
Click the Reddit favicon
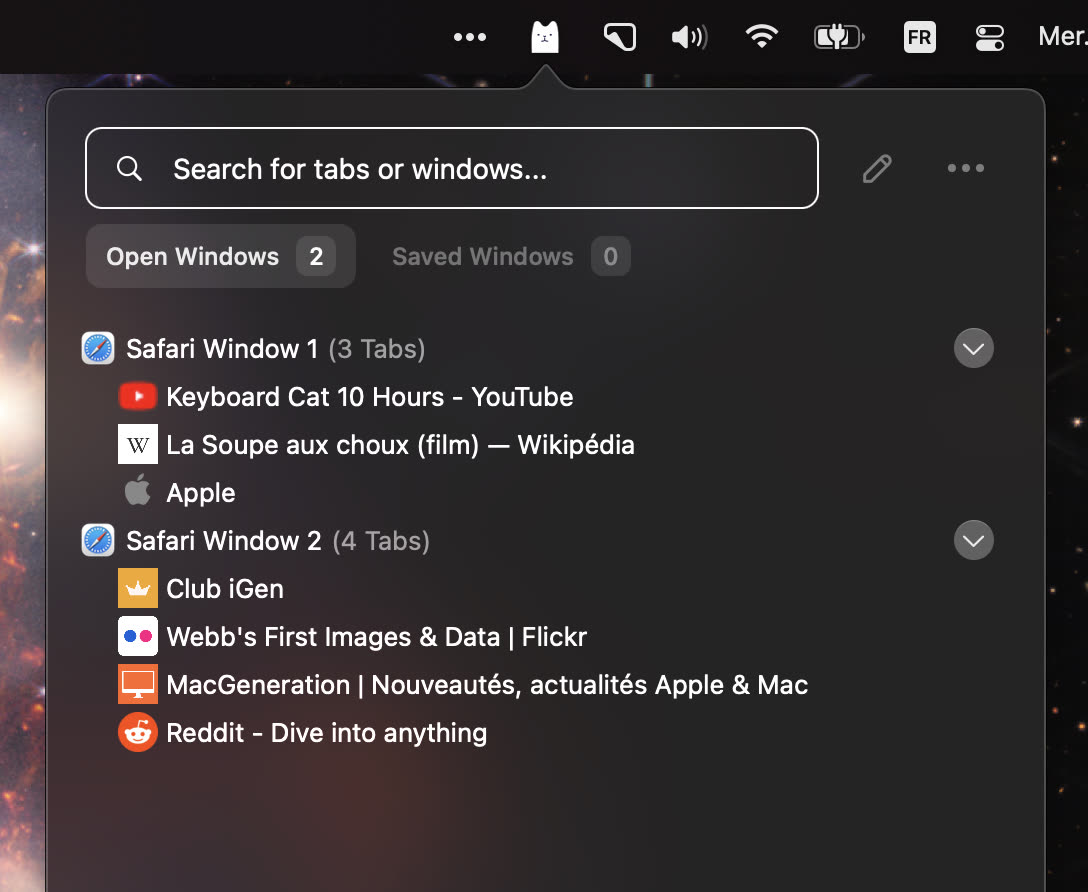[x=138, y=732]
